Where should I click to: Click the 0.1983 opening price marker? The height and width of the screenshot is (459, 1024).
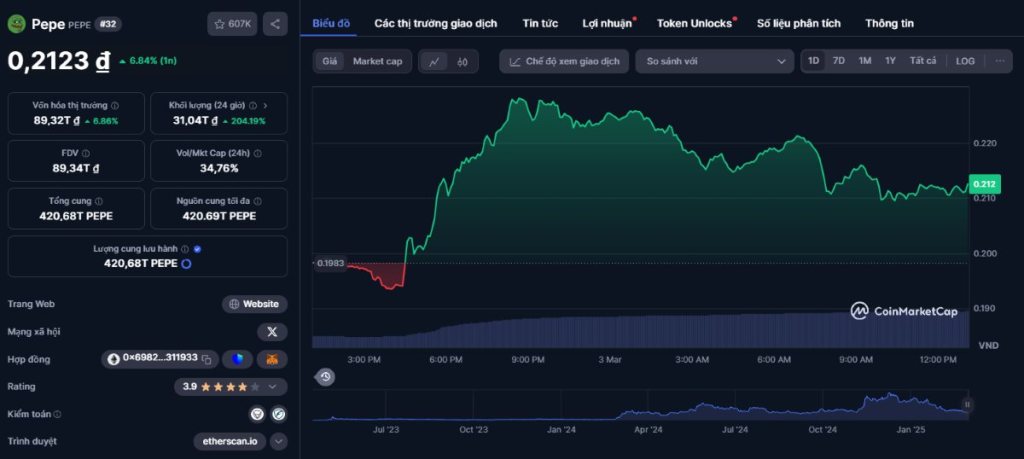[330, 264]
